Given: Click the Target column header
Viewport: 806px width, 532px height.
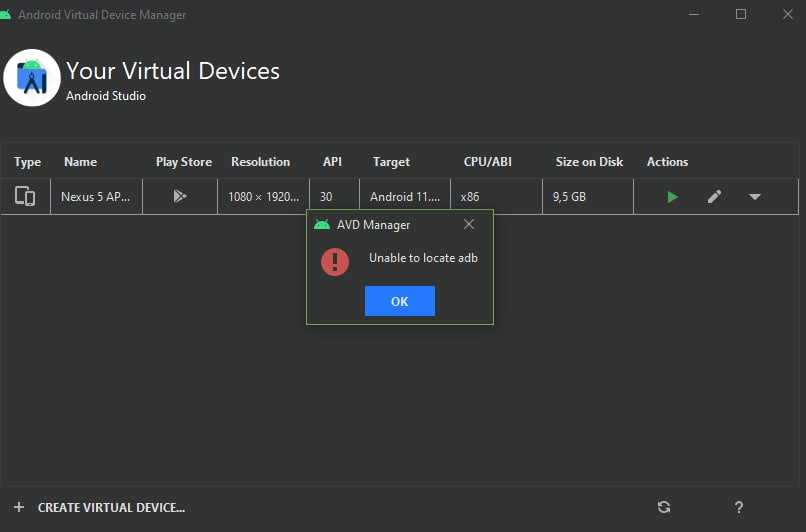Looking at the screenshot, I should (391, 162).
